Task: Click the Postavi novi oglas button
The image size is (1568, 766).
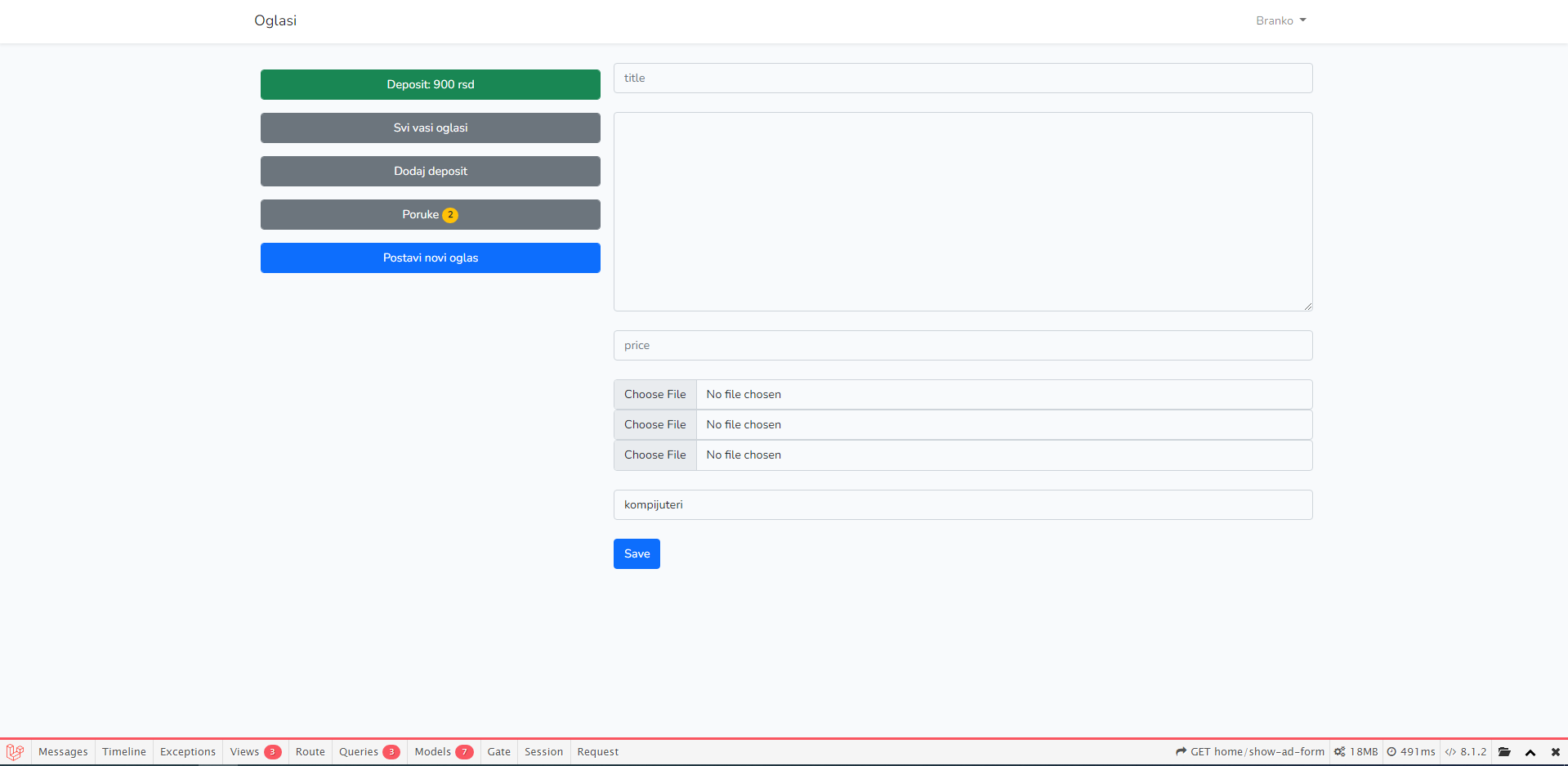Action: [x=430, y=258]
